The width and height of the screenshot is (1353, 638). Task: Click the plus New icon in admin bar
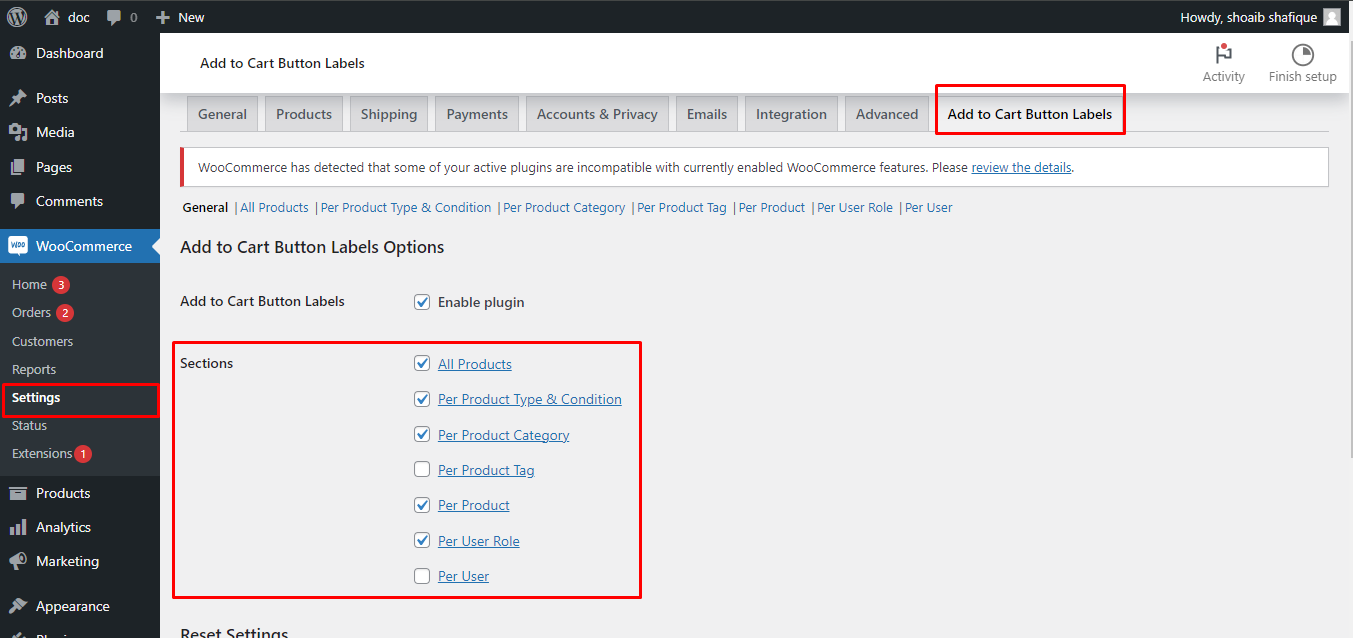163,17
